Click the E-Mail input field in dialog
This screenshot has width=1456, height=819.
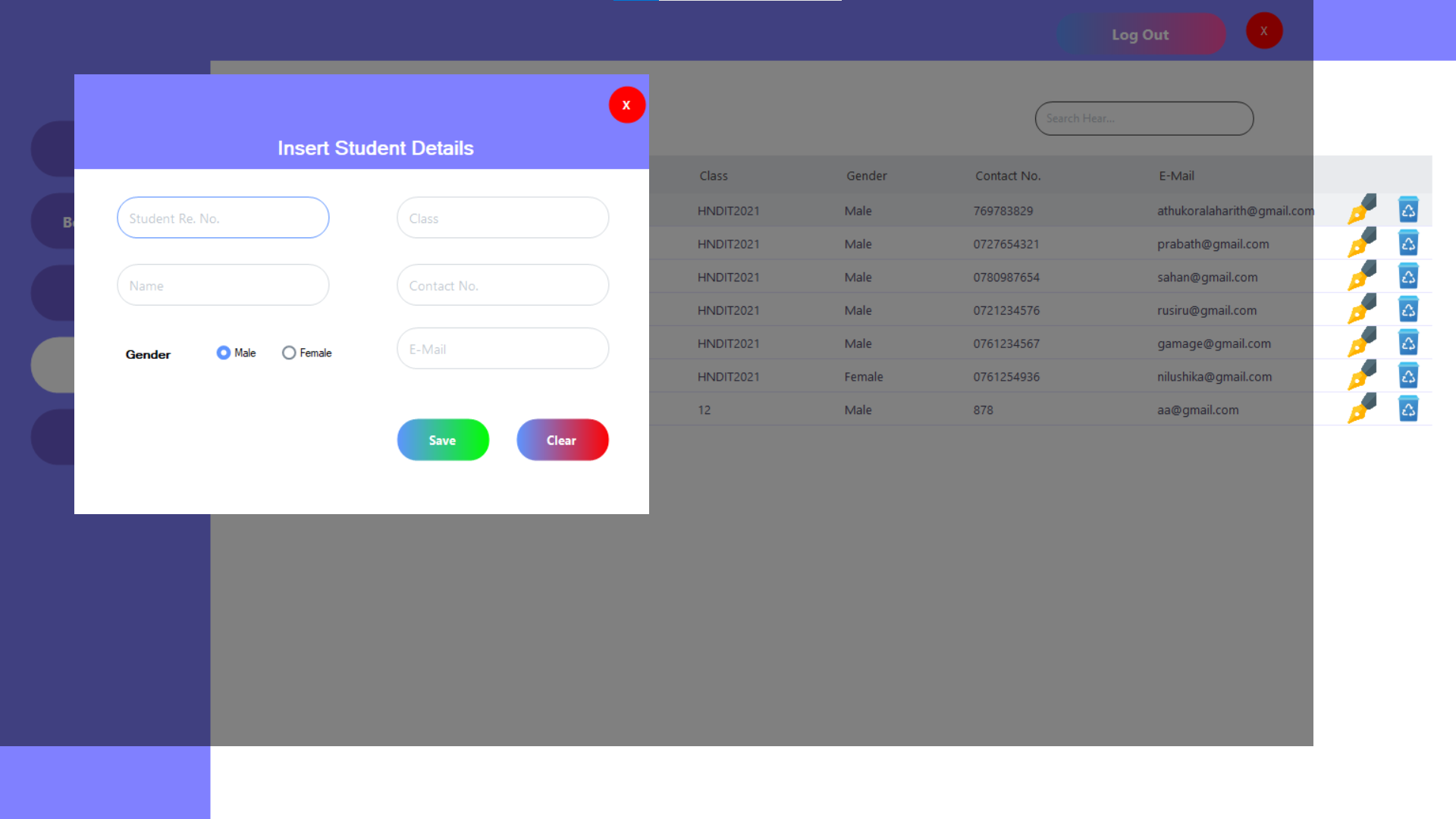tap(503, 349)
